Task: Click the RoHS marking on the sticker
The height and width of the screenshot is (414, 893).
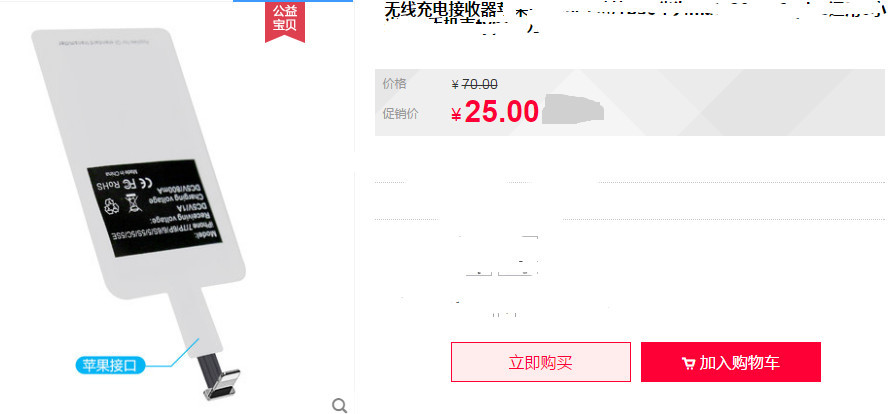Action: tap(106, 186)
